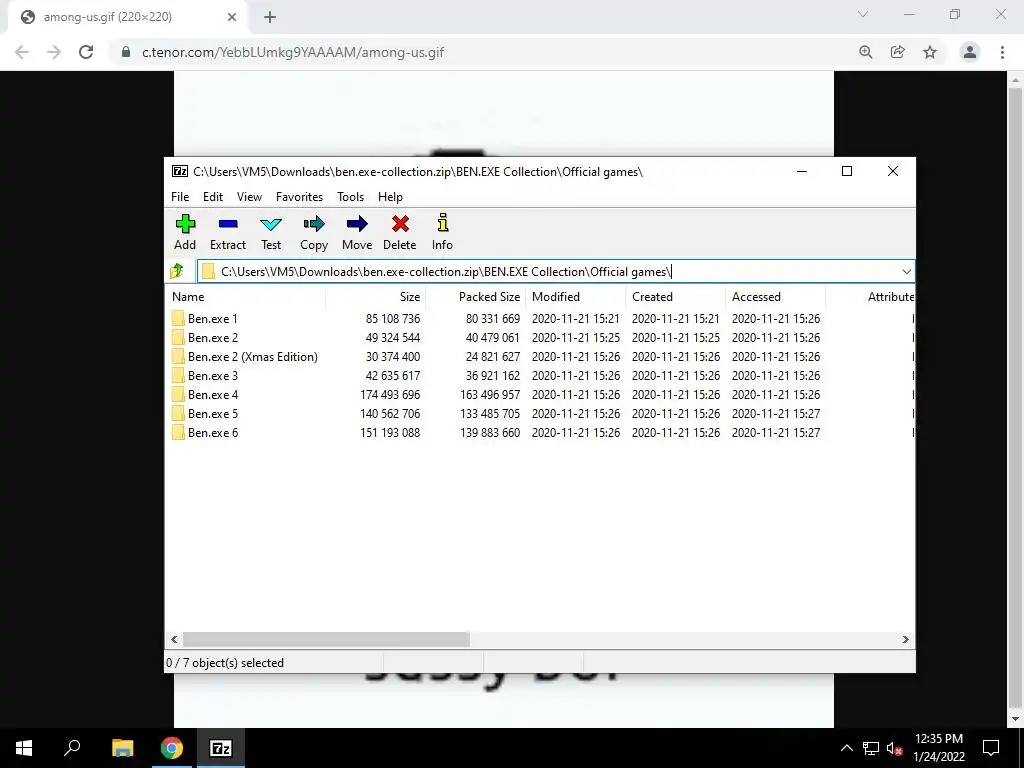Viewport: 1024px width, 768px height.
Task: Share this page icon in Chrome
Action: pos(898,52)
